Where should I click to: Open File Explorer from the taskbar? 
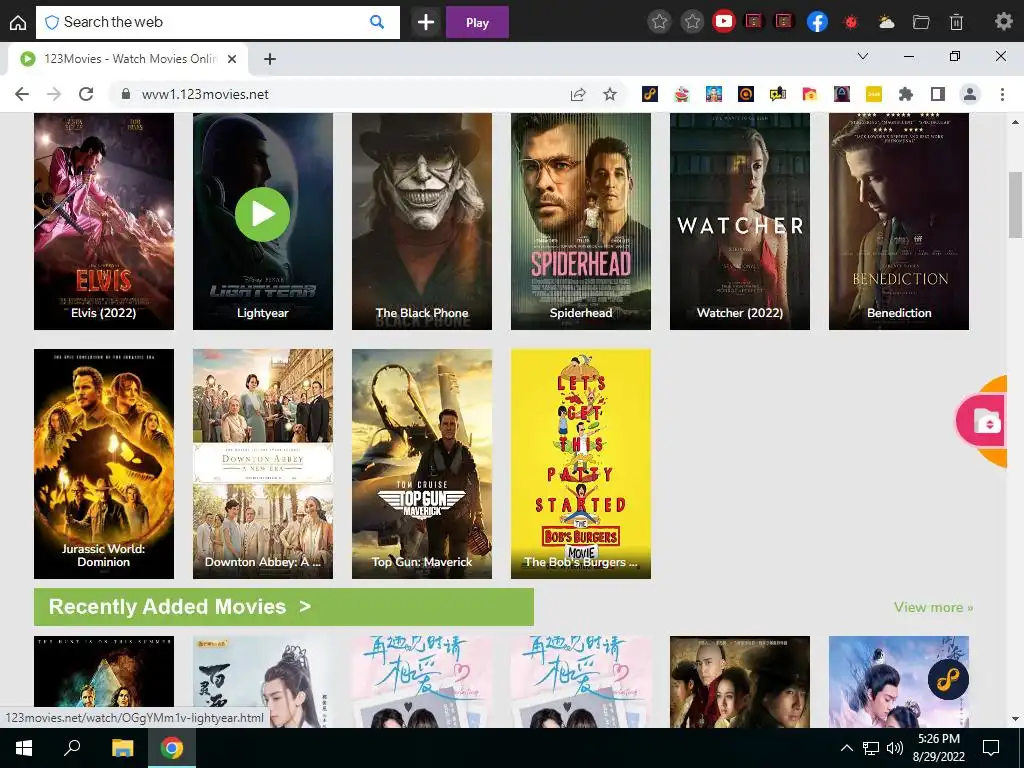coord(122,748)
